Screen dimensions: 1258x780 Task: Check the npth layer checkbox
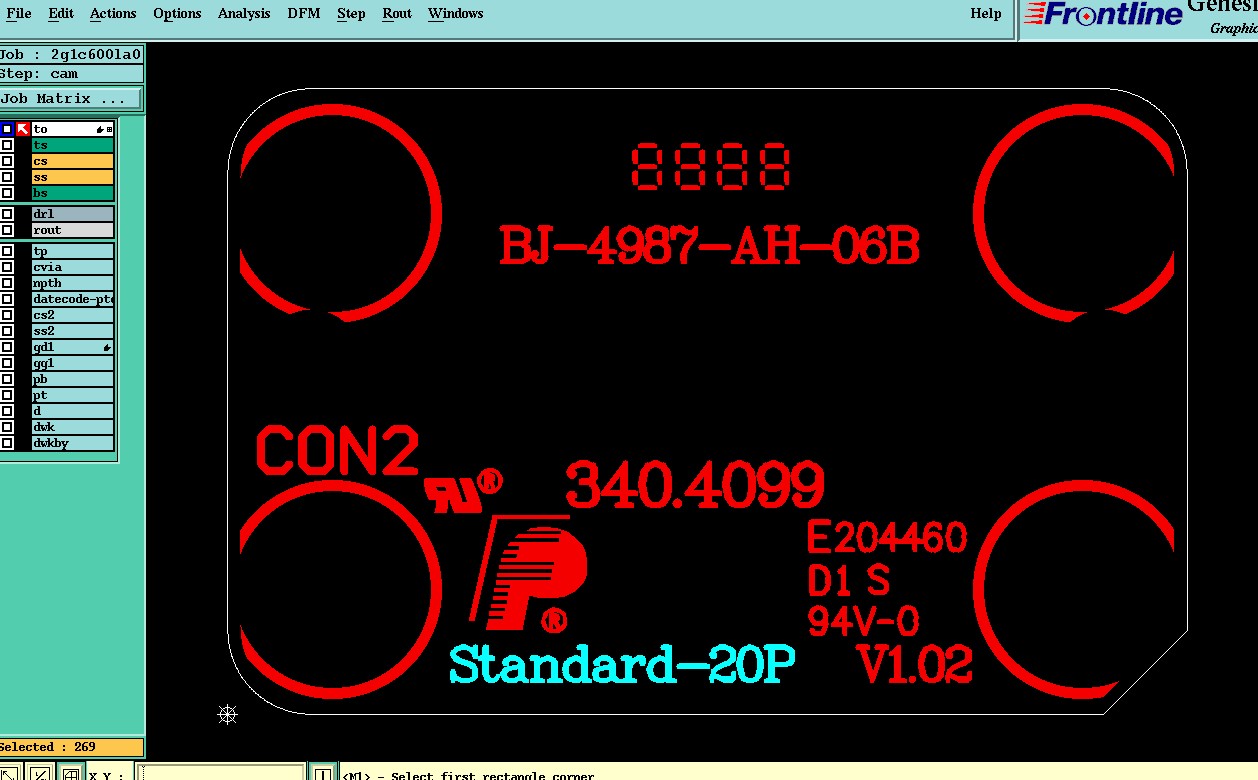coord(7,283)
